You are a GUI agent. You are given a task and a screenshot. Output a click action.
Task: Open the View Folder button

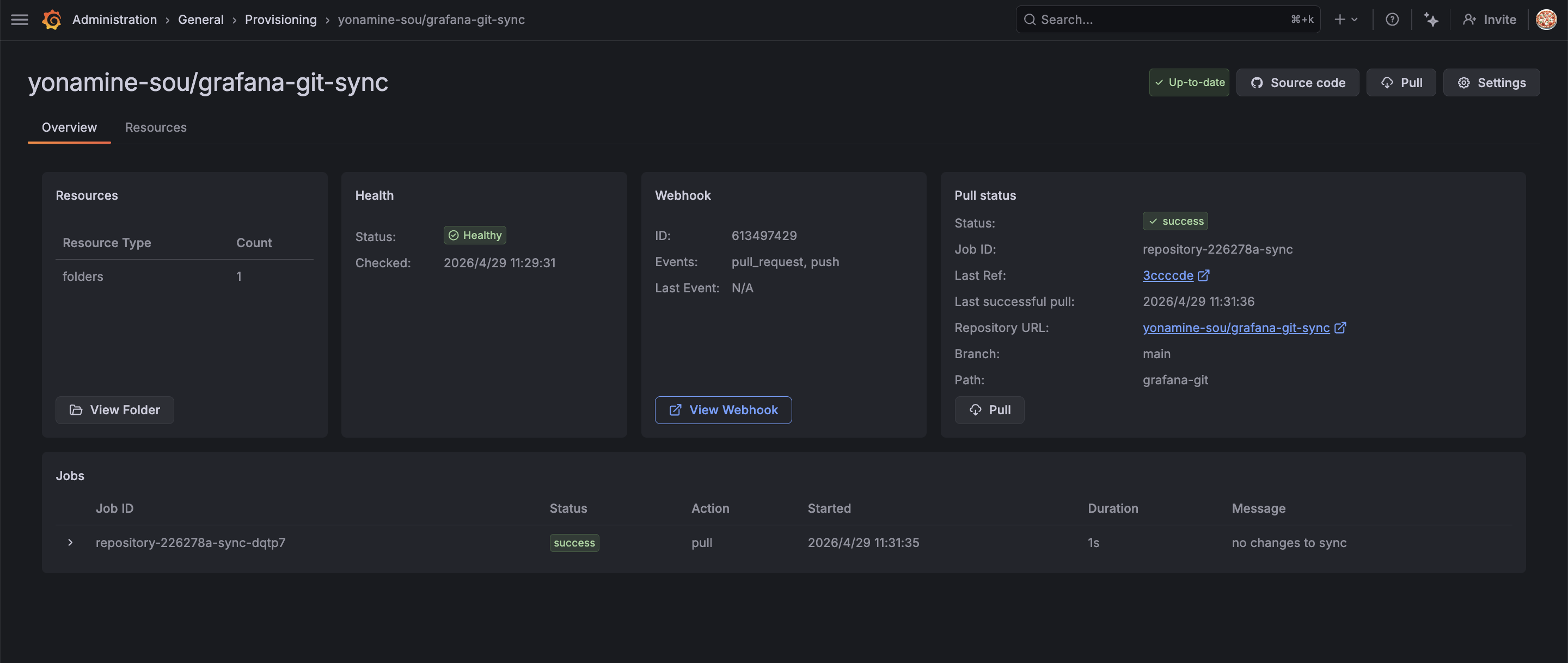[x=114, y=410]
